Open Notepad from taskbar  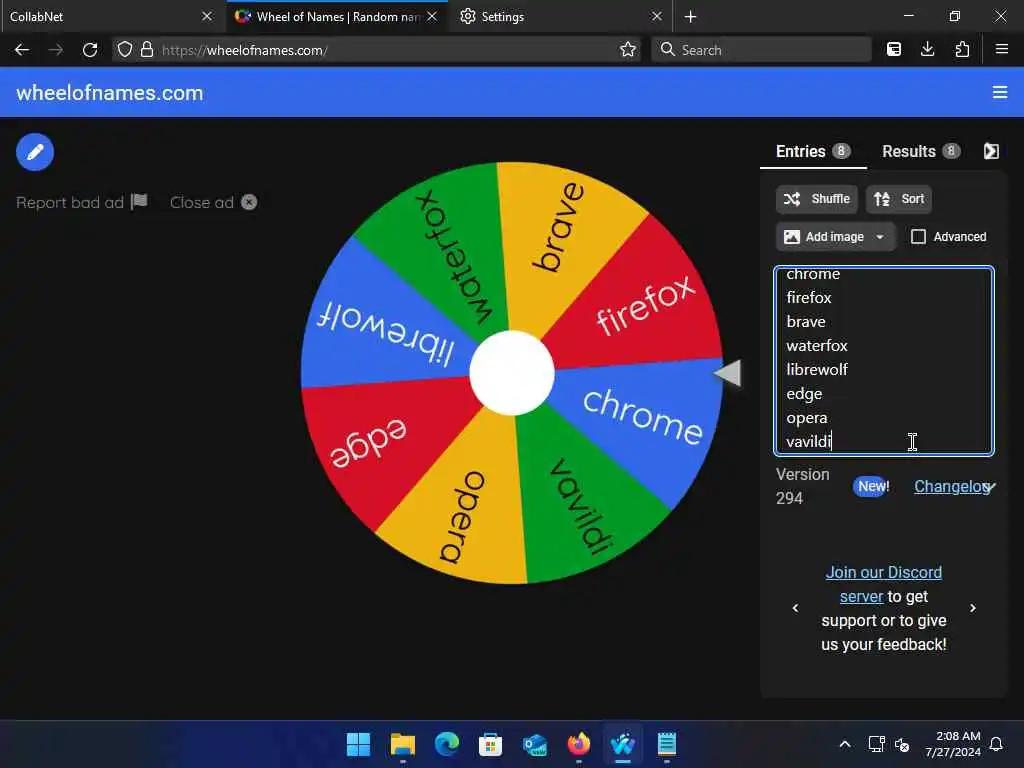(667, 744)
